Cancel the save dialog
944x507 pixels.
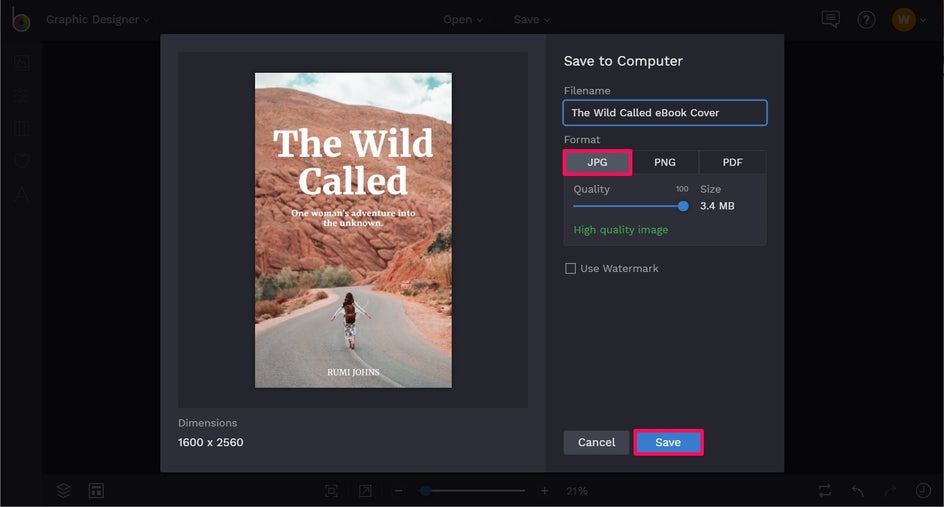pyautogui.click(x=596, y=443)
